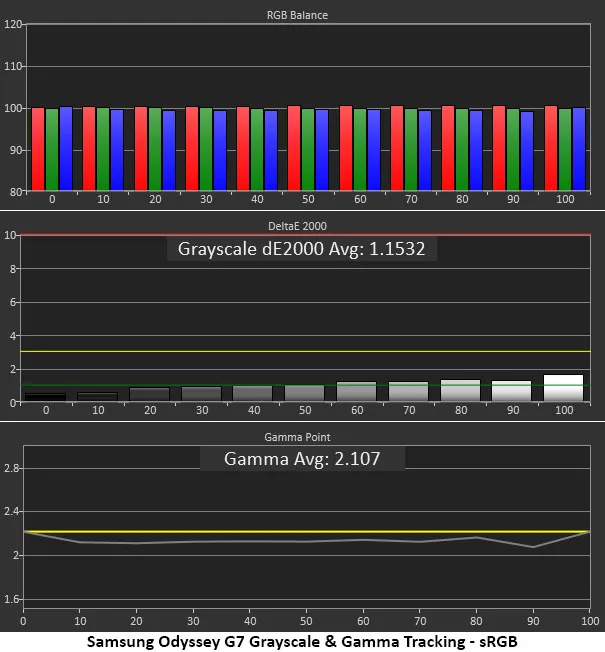Viewport: 605px width, 652px height.
Task: Click the red bar at 70 in RGB Balance
Action: coord(397,149)
